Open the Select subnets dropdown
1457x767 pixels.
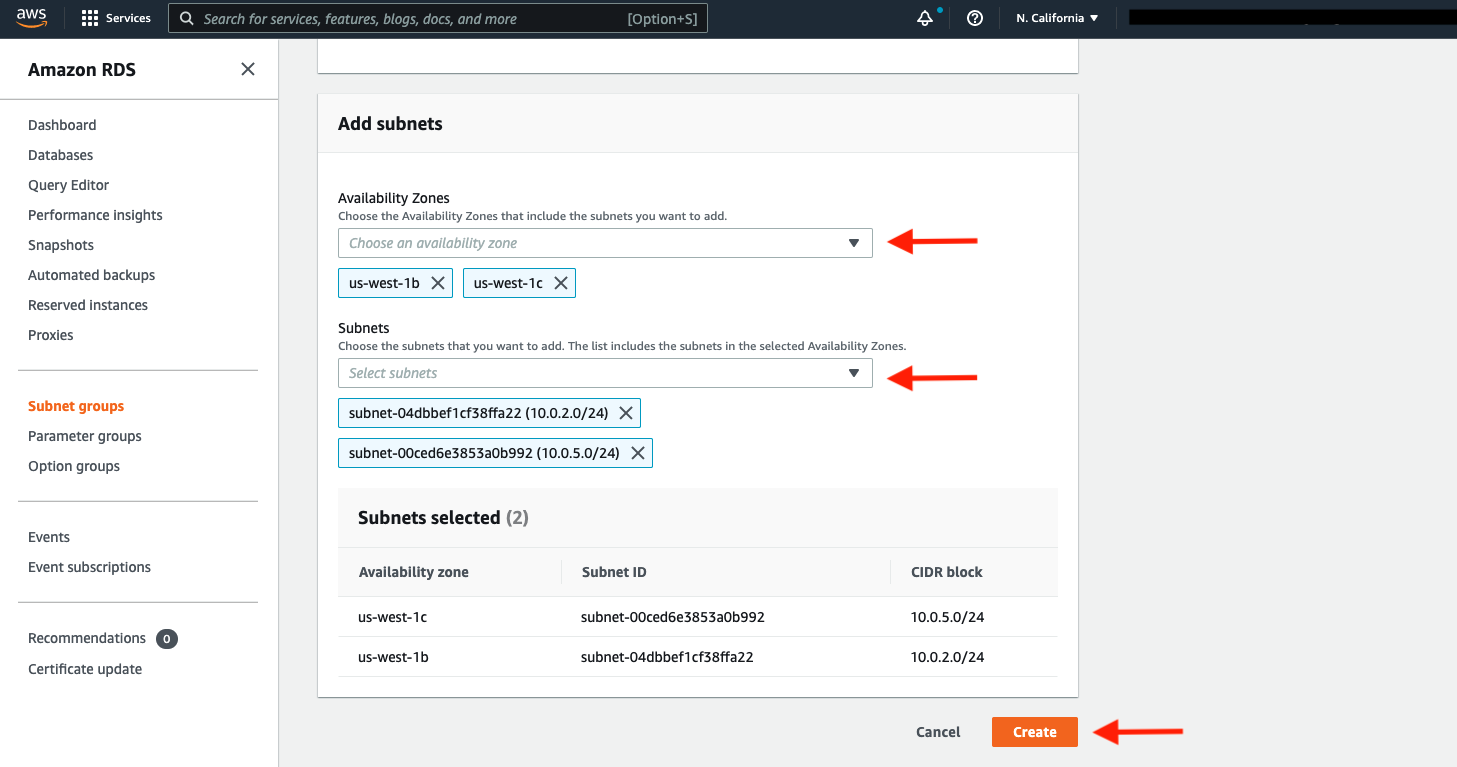(x=605, y=373)
